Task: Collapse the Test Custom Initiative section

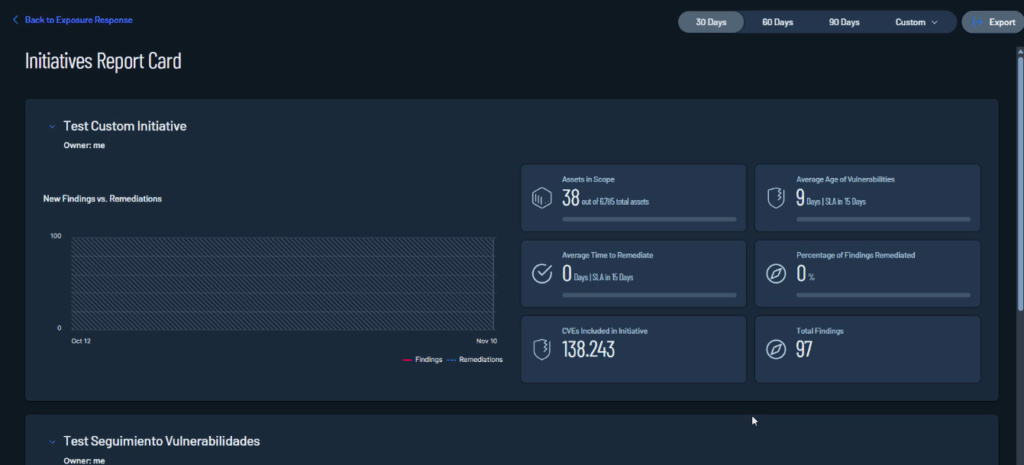Action: (x=51, y=127)
